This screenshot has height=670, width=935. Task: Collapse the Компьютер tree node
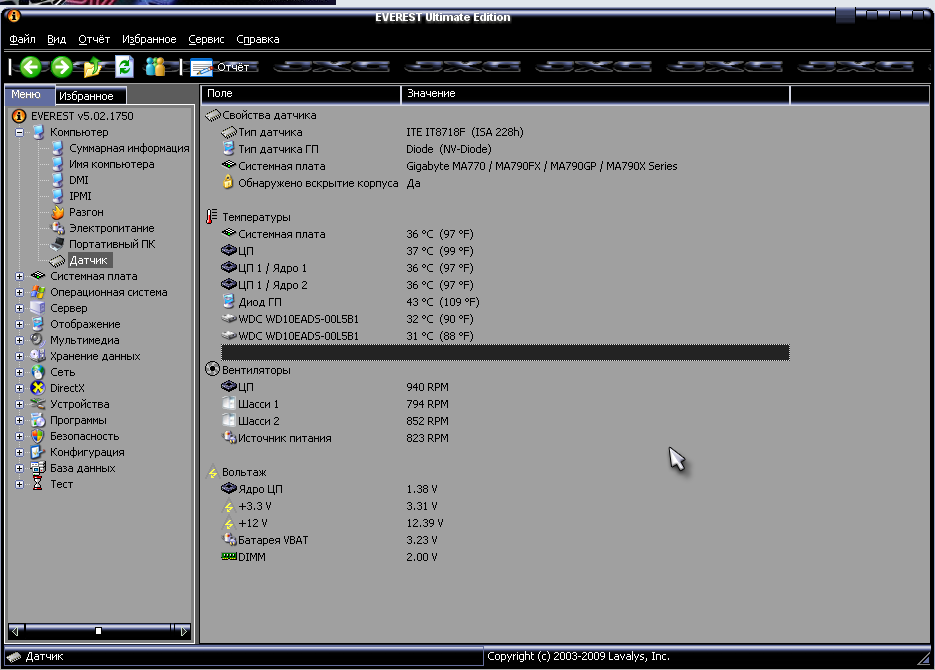point(20,132)
